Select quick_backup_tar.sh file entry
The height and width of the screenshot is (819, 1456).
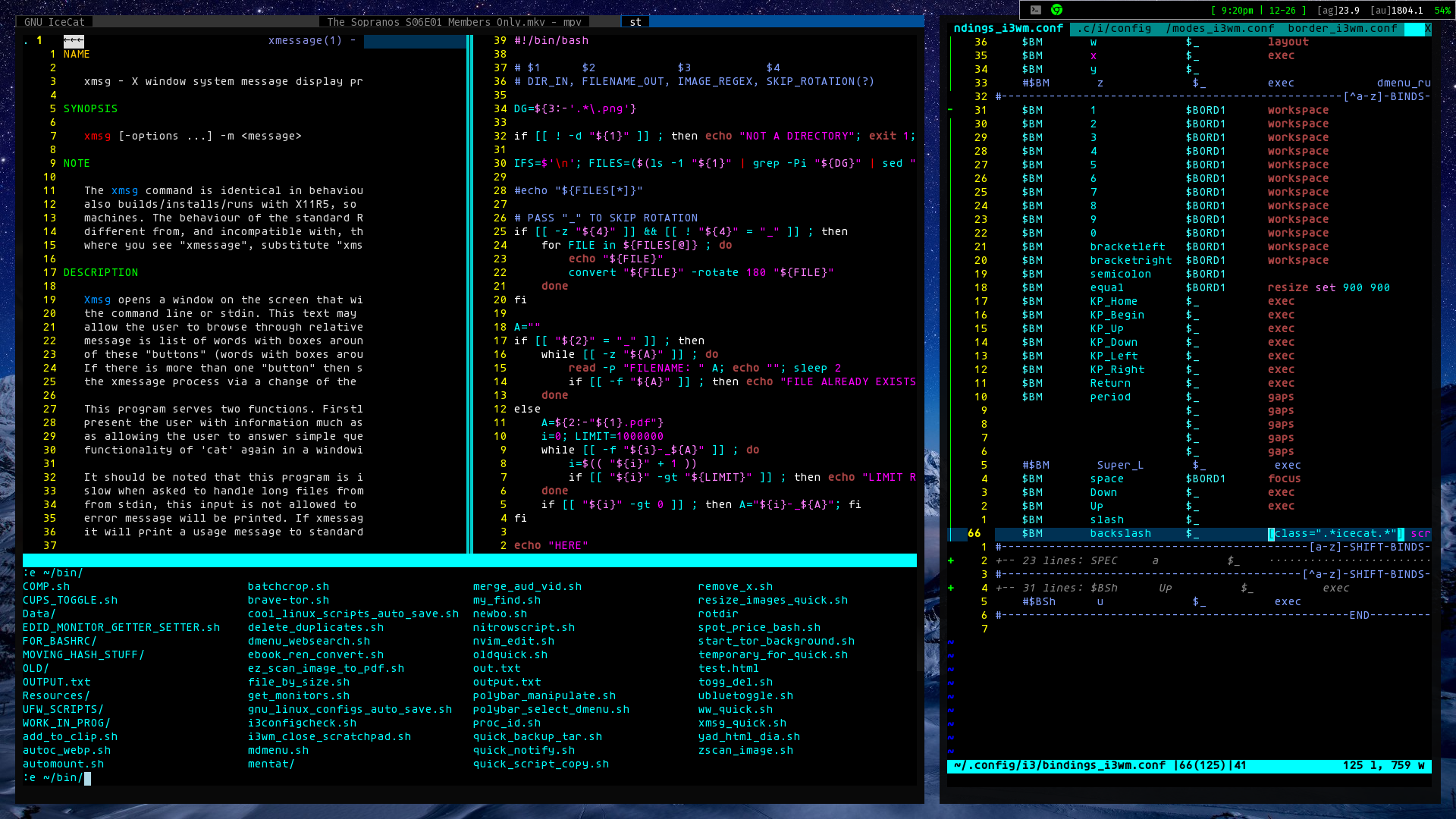pyautogui.click(x=538, y=737)
